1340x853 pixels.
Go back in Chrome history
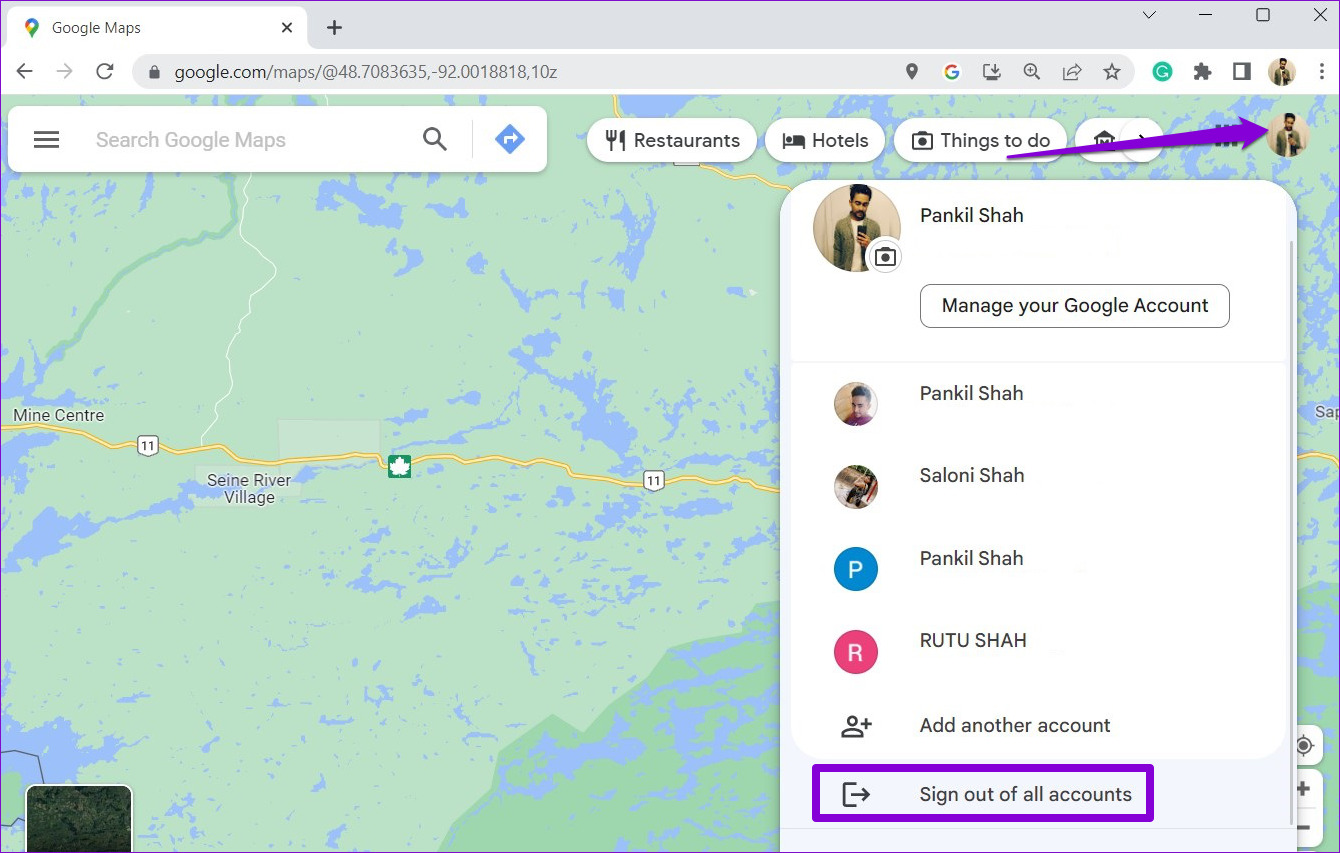(x=25, y=71)
